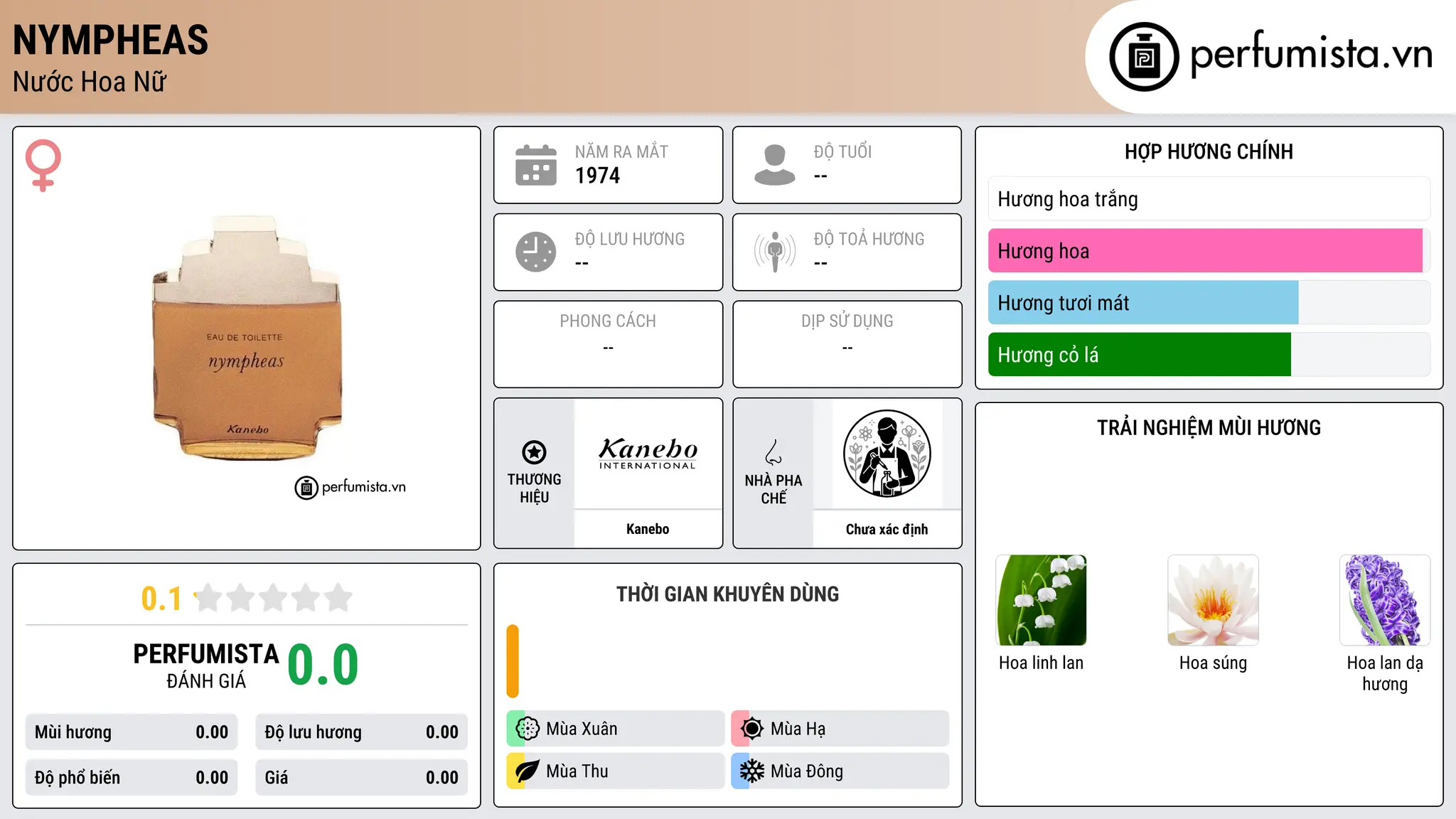This screenshot has width=1456, height=819.
Task: Open the Hoa linh lan note image
Action: click(x=1042, y=600)
